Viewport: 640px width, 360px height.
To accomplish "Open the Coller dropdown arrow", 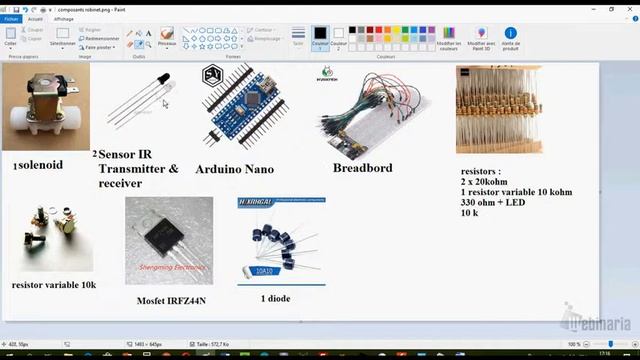I will [x=10, y=49].
